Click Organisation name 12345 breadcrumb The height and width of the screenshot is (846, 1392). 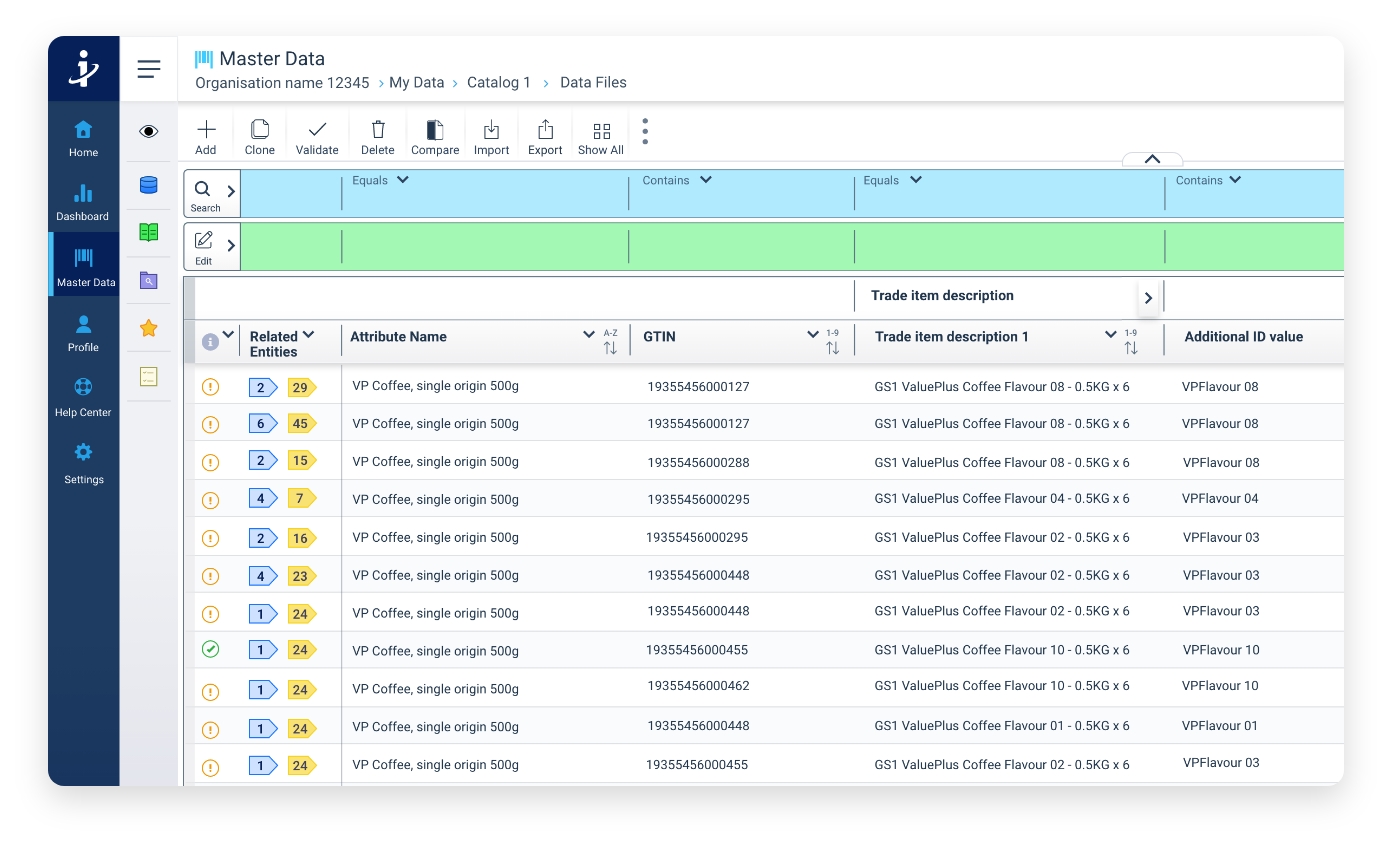282,83
